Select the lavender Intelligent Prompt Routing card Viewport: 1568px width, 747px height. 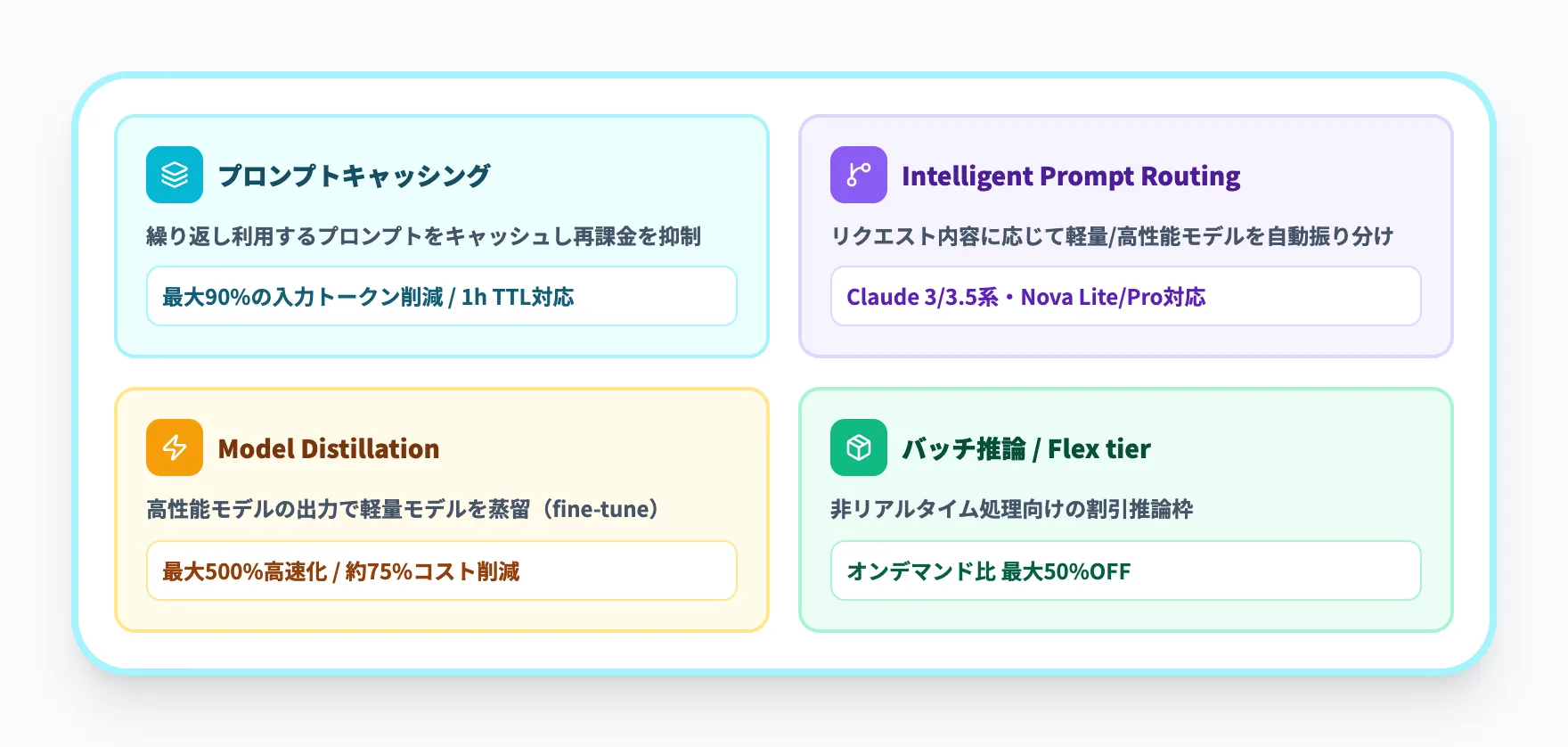pos(1126,236)
